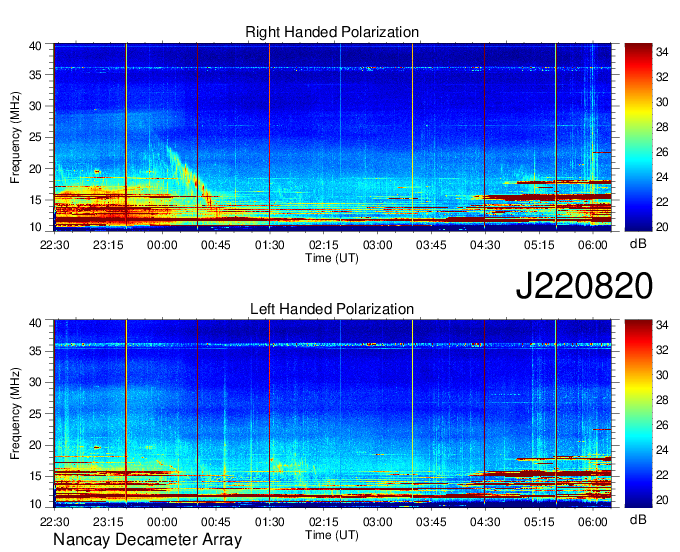The image size is (680, 552).
Task: Click the 28 dB tick on Left Handed color bar
Action: [x=662, y=400]
